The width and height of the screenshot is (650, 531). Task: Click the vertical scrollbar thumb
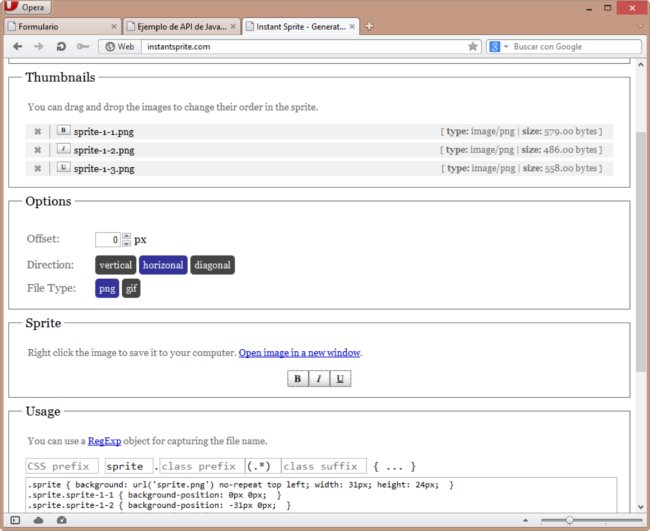(x=640, y=251)
